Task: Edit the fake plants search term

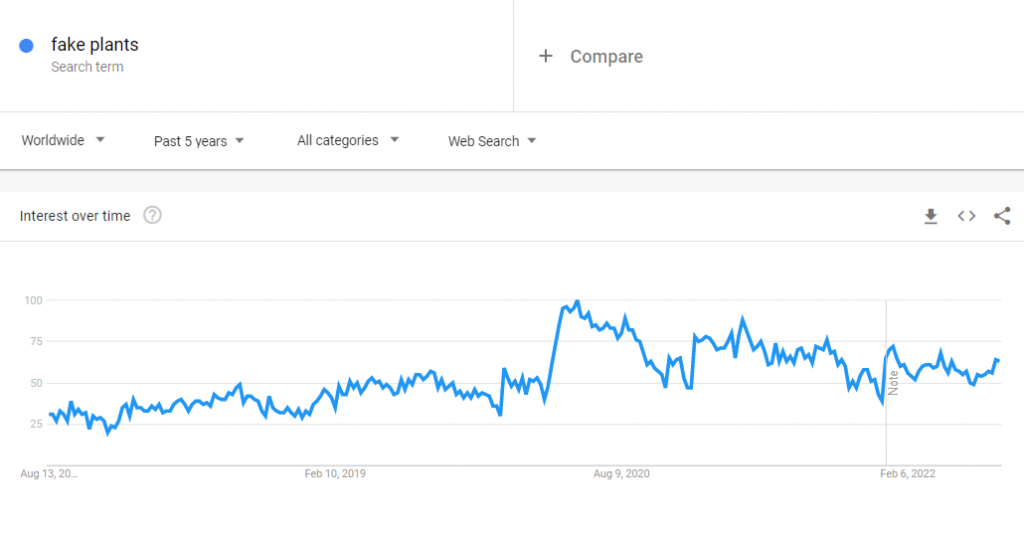Action: pos(95,45)
